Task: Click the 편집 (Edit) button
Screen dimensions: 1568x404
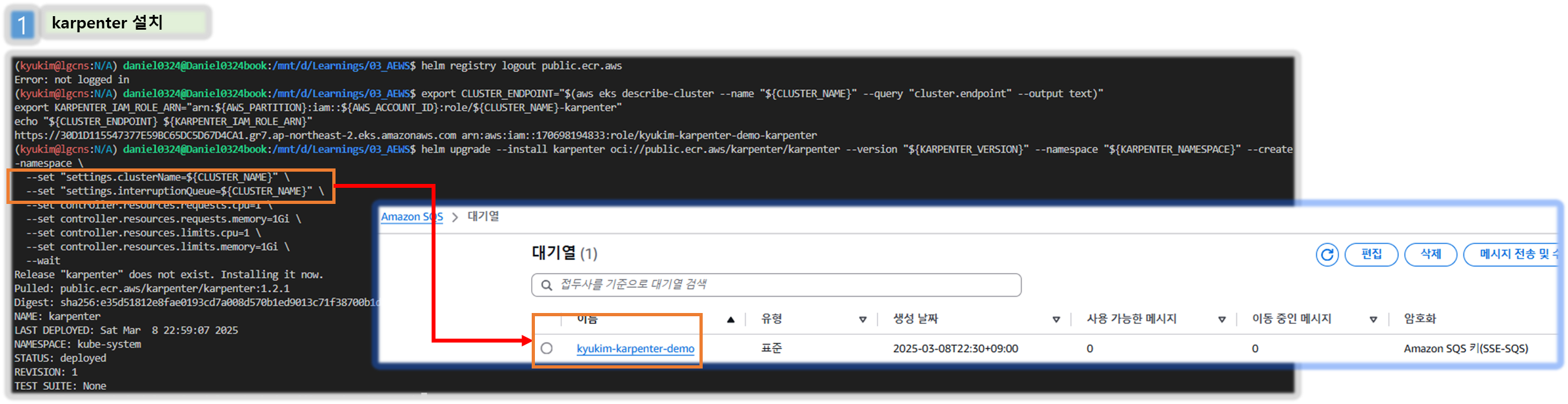Action: pos(1371,254)
